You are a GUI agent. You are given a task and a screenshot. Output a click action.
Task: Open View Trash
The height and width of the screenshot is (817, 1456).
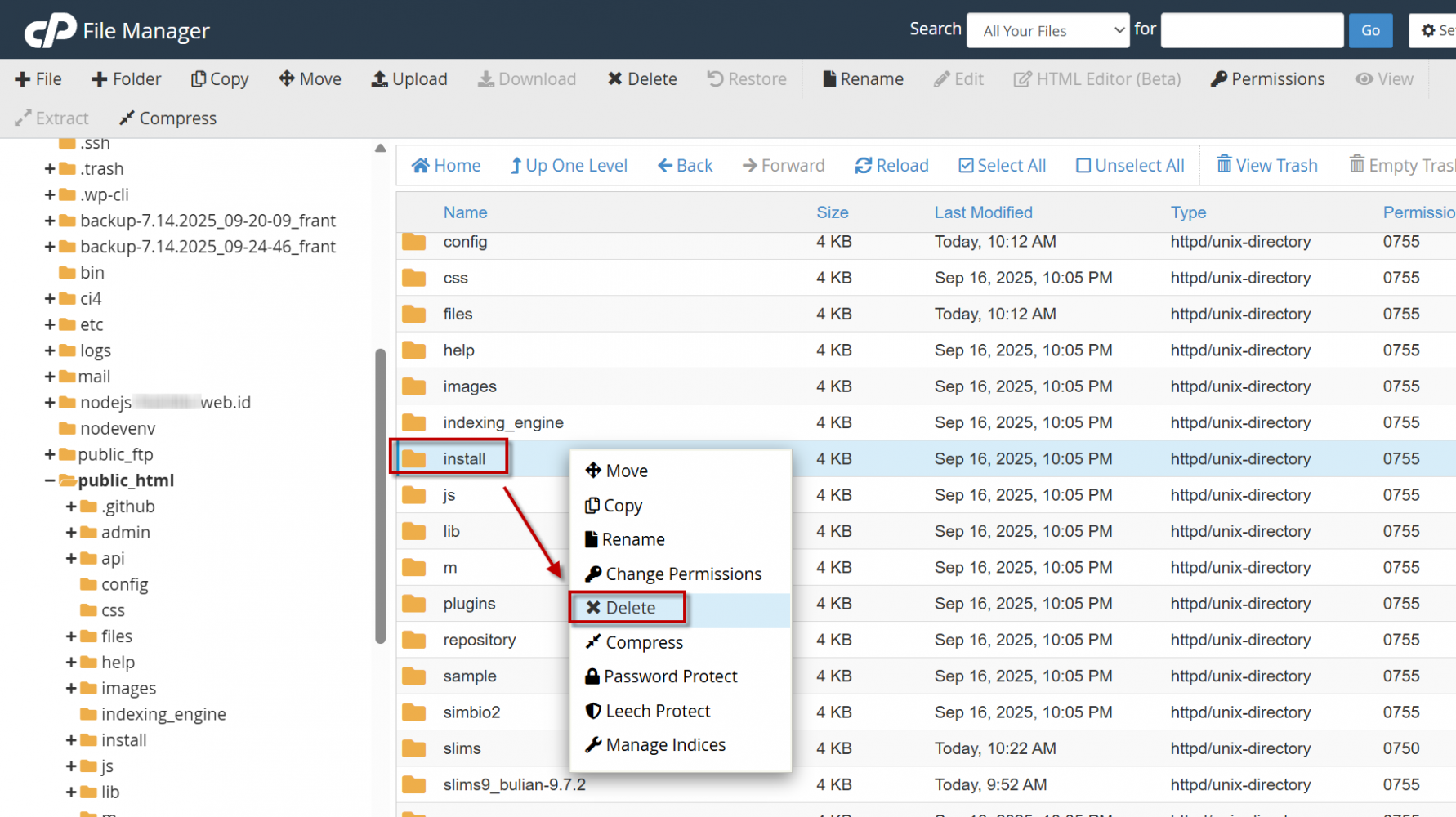(1267, 166)
